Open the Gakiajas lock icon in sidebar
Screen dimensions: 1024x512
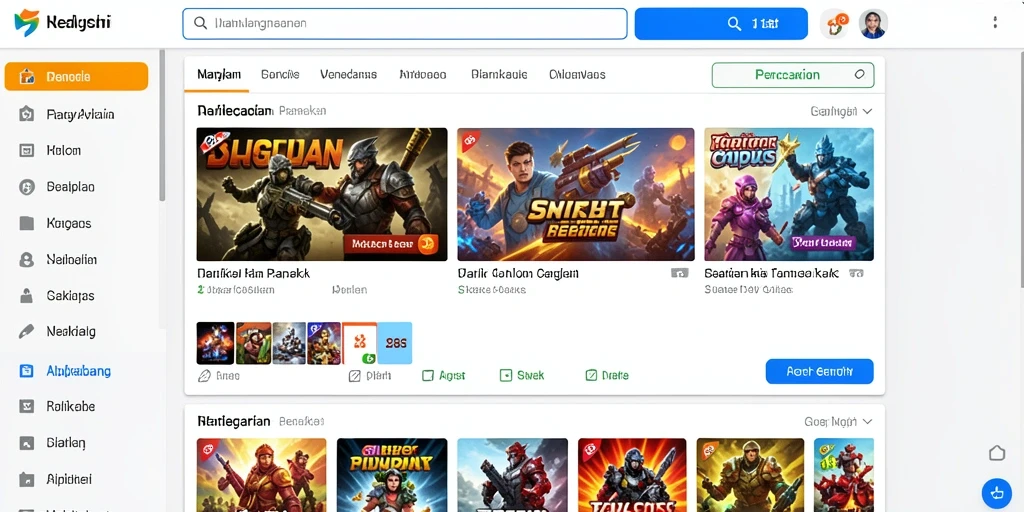click(27, 296)
